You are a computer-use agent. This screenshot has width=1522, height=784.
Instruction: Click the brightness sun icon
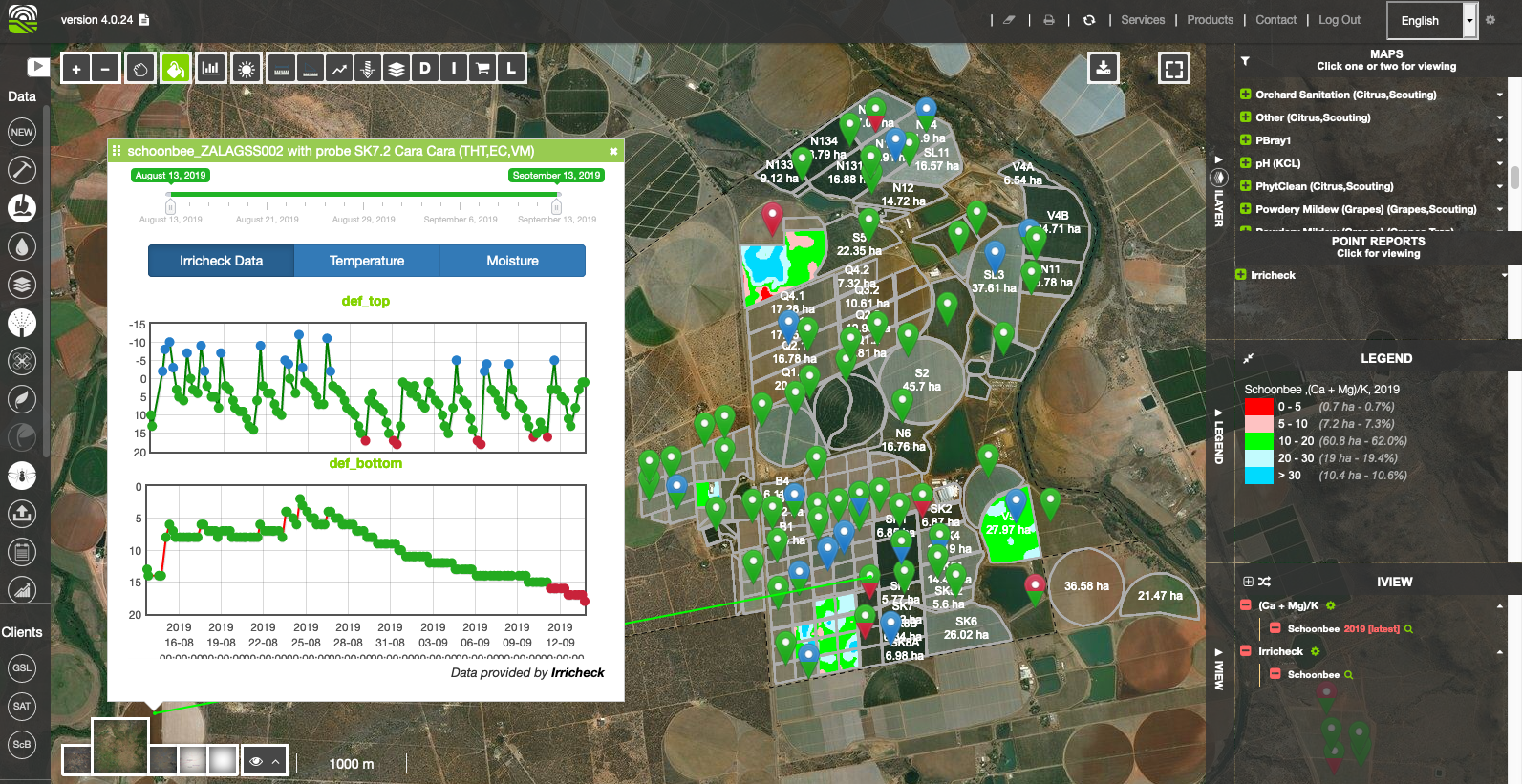tap(247, 69)
